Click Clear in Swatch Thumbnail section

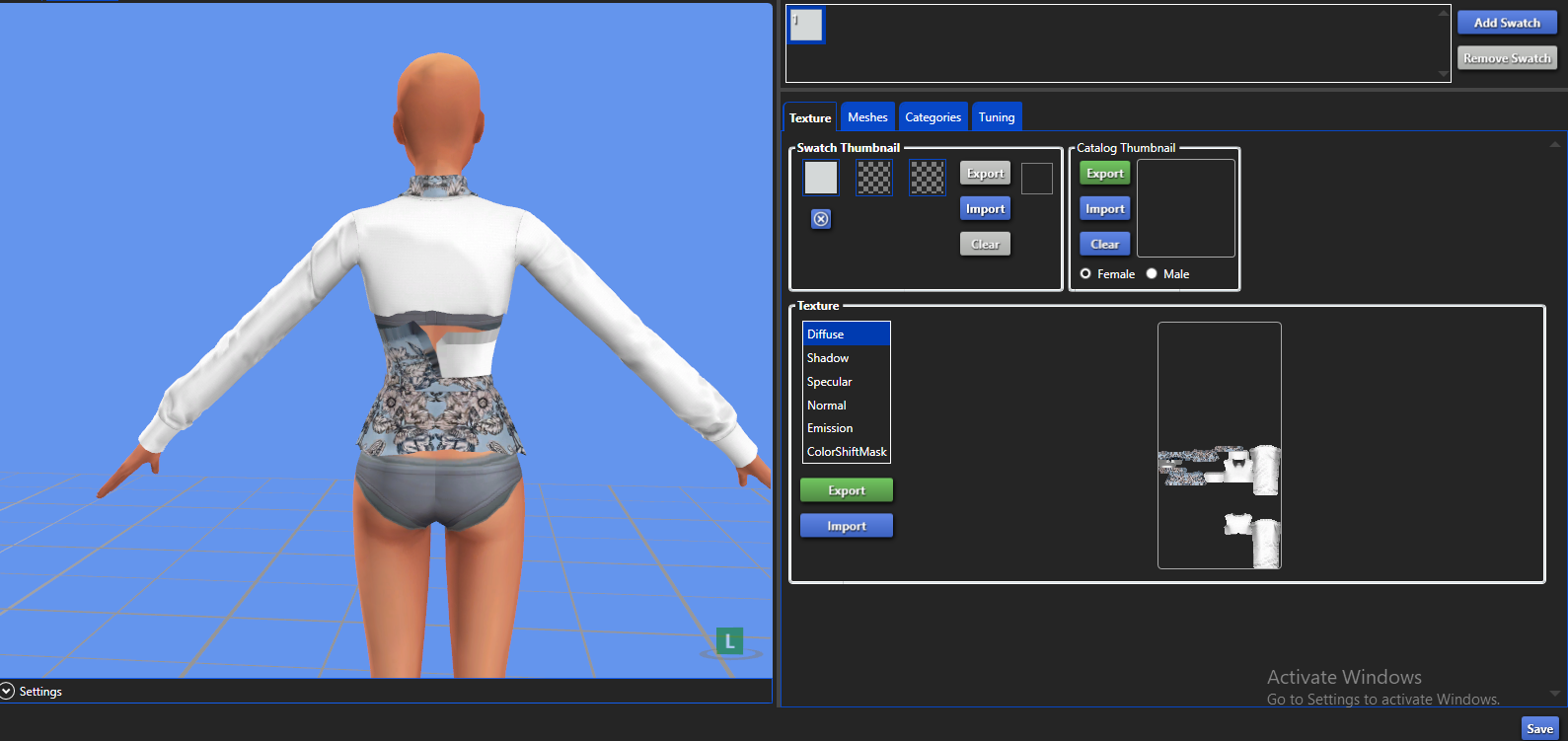pos(985,245)
